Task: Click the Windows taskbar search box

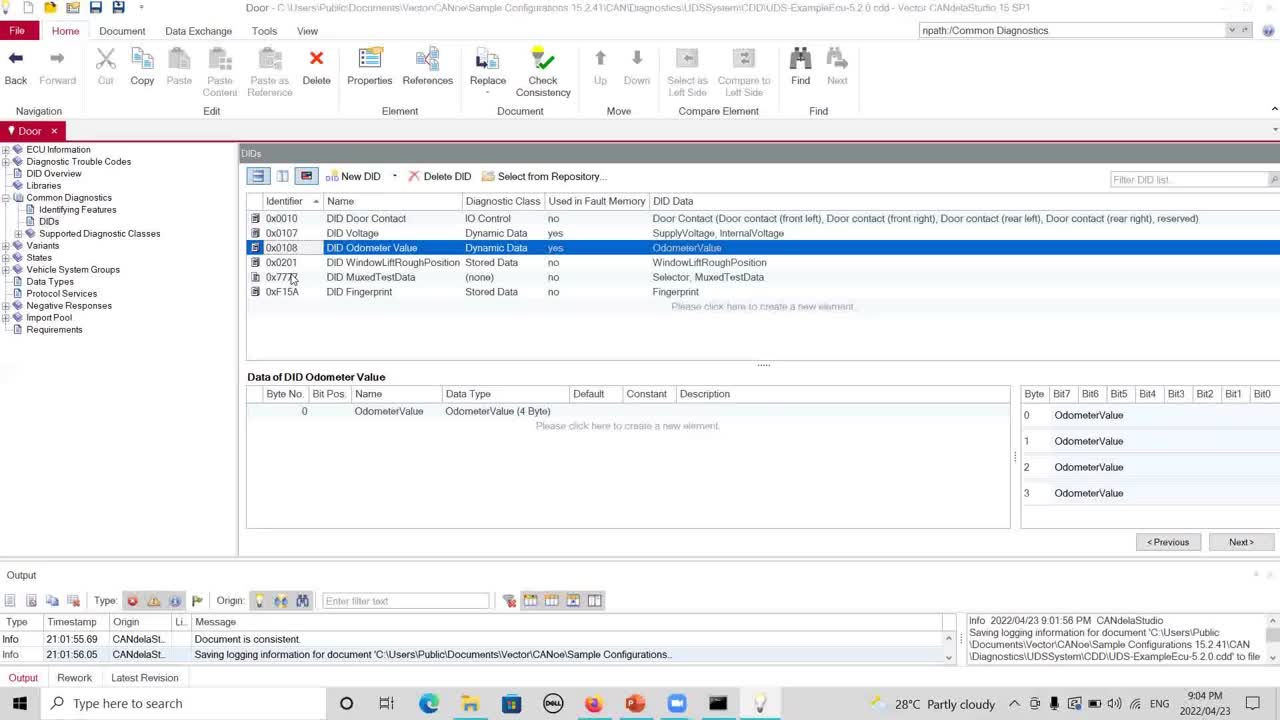Action: (184, 703)
